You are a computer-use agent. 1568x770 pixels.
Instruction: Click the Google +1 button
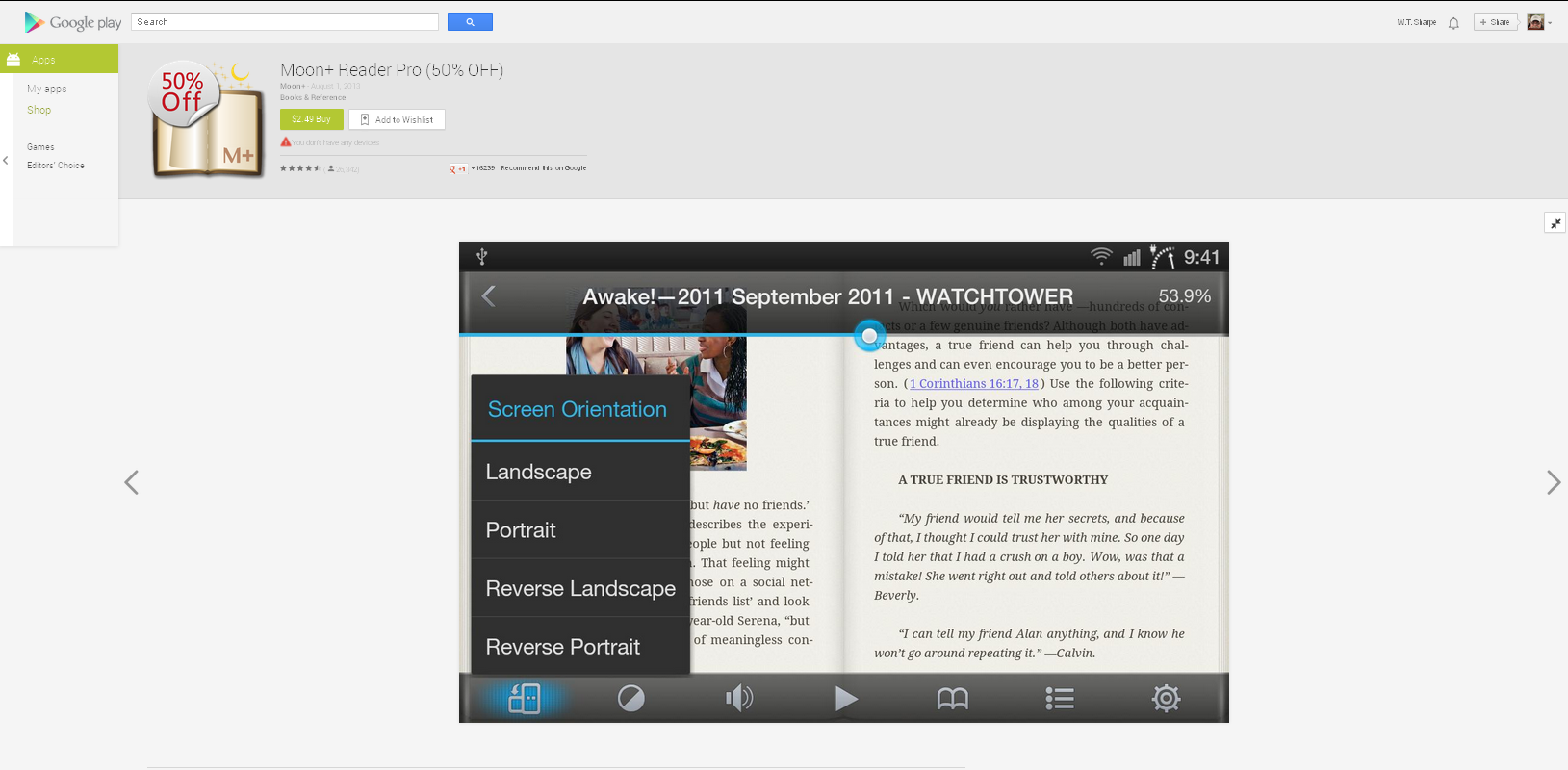pyautogui.click(x=458, y=168)
